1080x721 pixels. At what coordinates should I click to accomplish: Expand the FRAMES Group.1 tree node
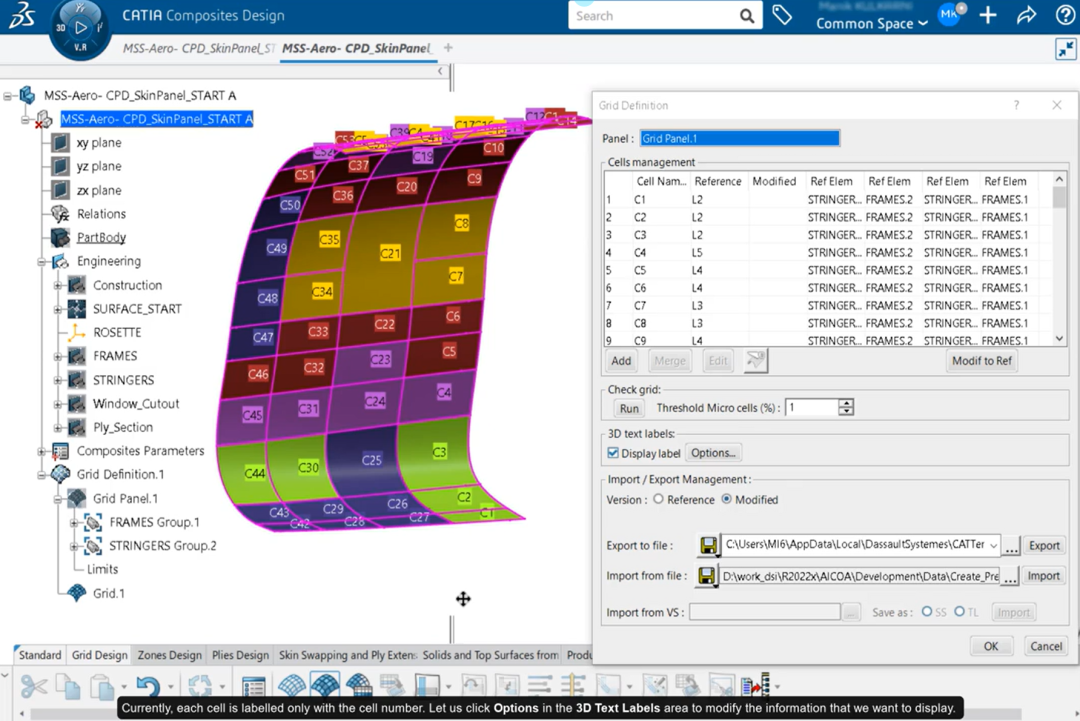(74, 523)
